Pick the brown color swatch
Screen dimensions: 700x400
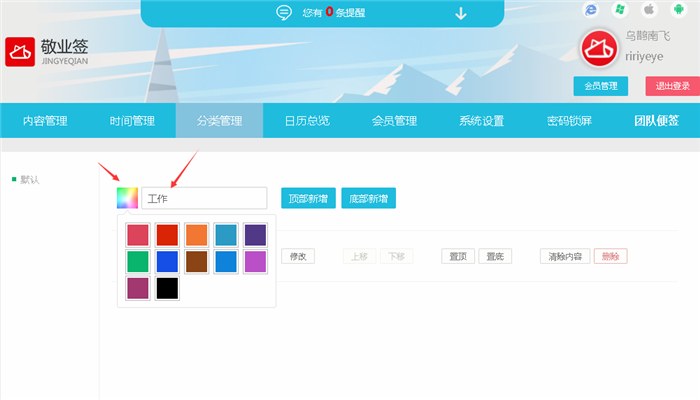click(x=196, y=261)
